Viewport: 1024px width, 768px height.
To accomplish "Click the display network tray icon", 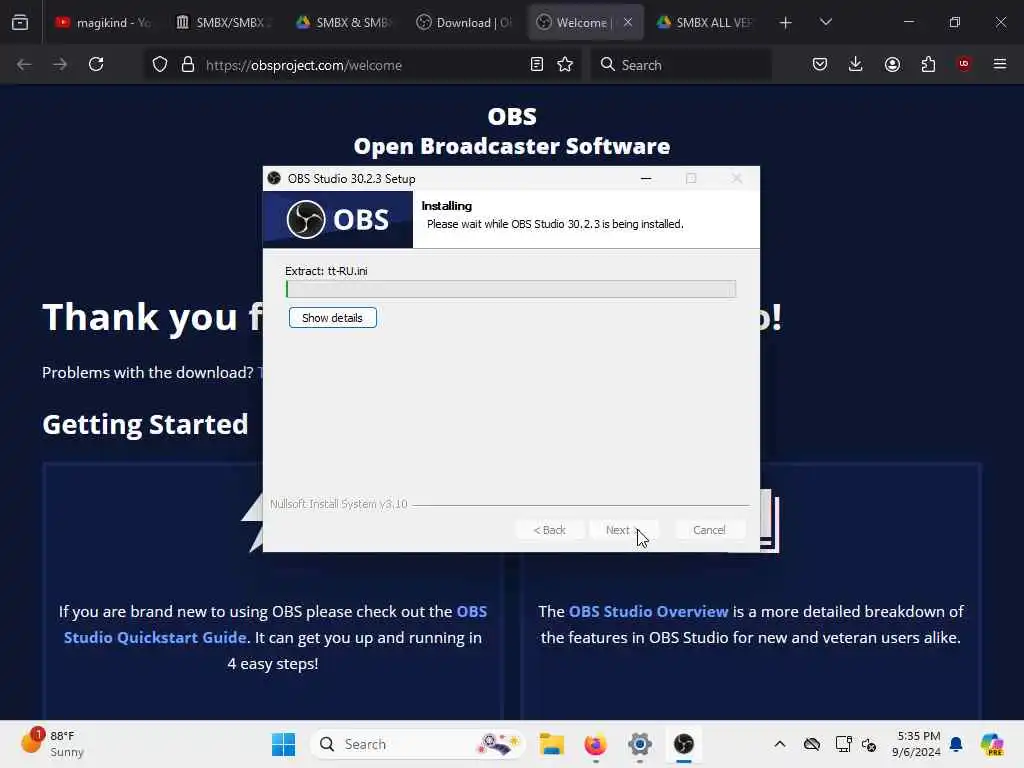I will (x=843, y=744).
